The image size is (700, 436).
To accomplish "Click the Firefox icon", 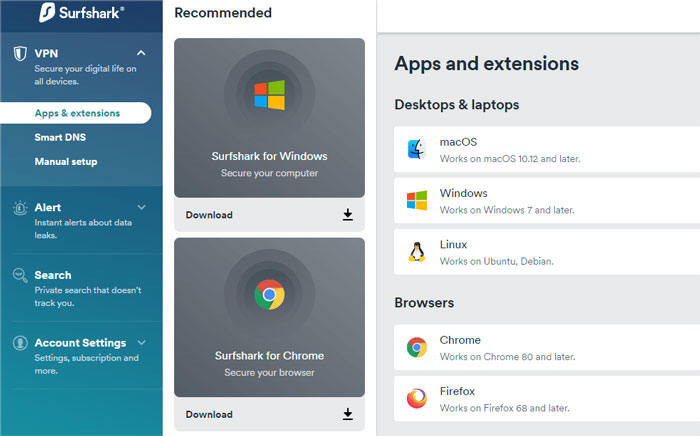I will pos(417,398).
